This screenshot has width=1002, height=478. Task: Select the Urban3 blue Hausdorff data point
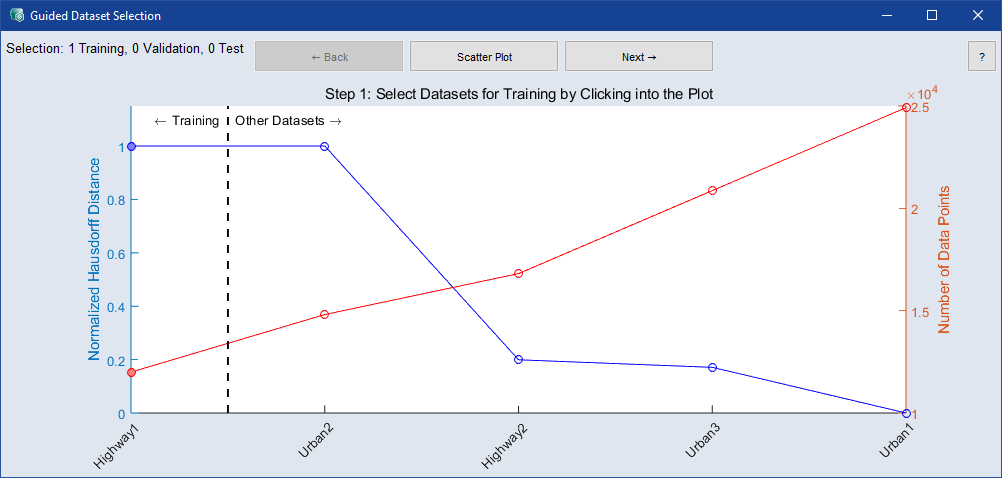pyautogui.click(x=712, y=367)
